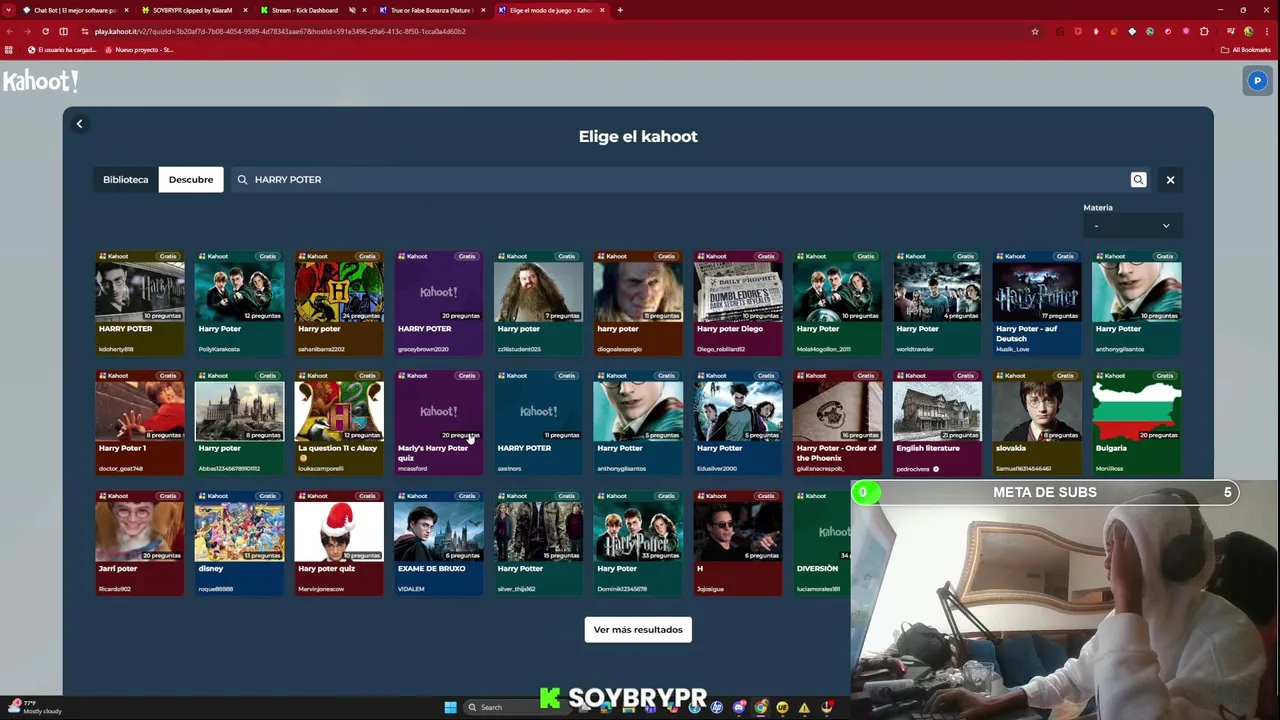Select the H kahoot by Jojosigua

(738, 543)
